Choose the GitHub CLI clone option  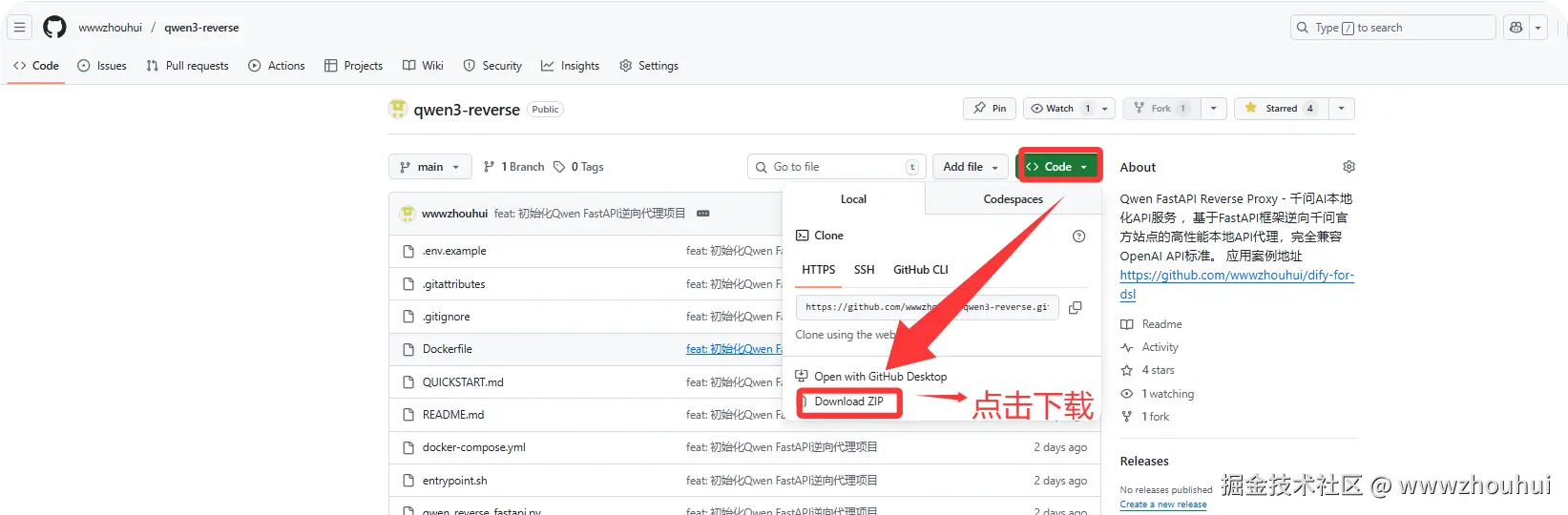(921, 271)
